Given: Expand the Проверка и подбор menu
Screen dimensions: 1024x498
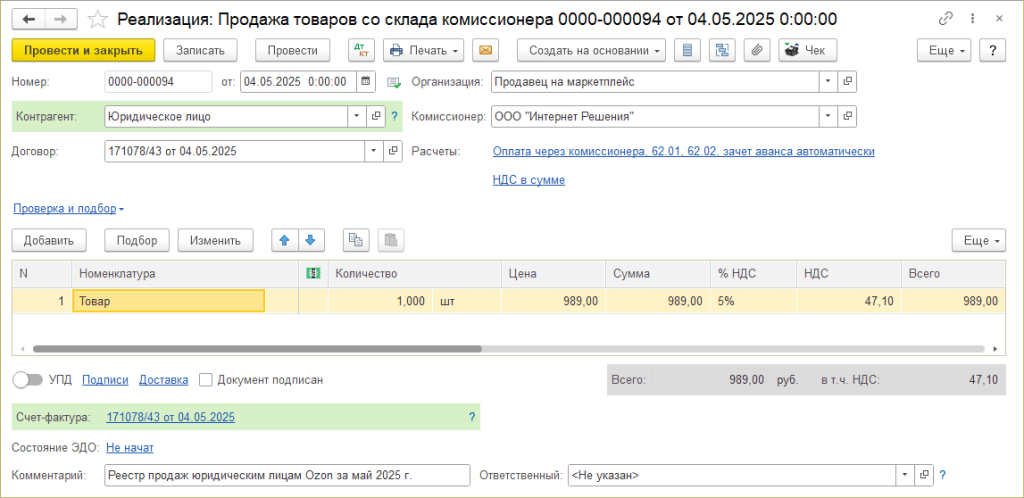Looking at the screenshot, I should 68,209.
